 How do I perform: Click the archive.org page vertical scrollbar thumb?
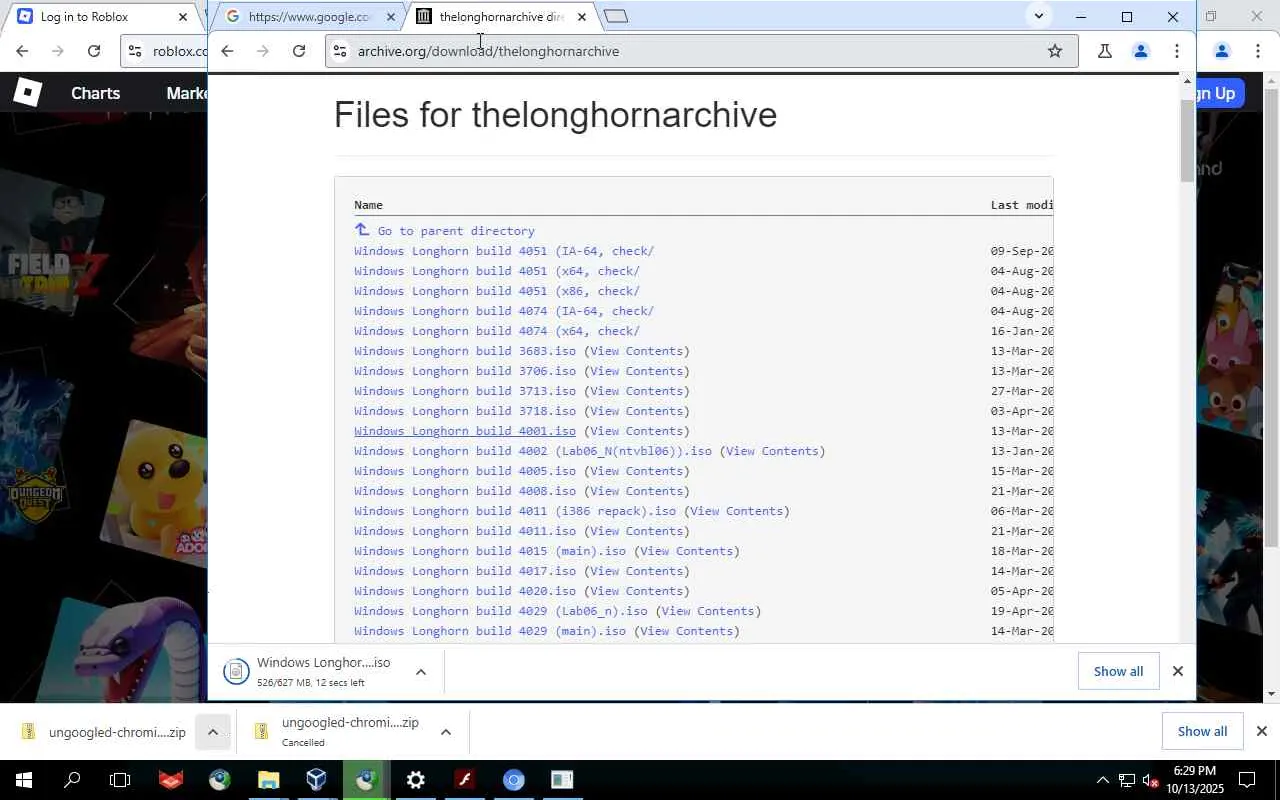click(x=1187, y=141)
